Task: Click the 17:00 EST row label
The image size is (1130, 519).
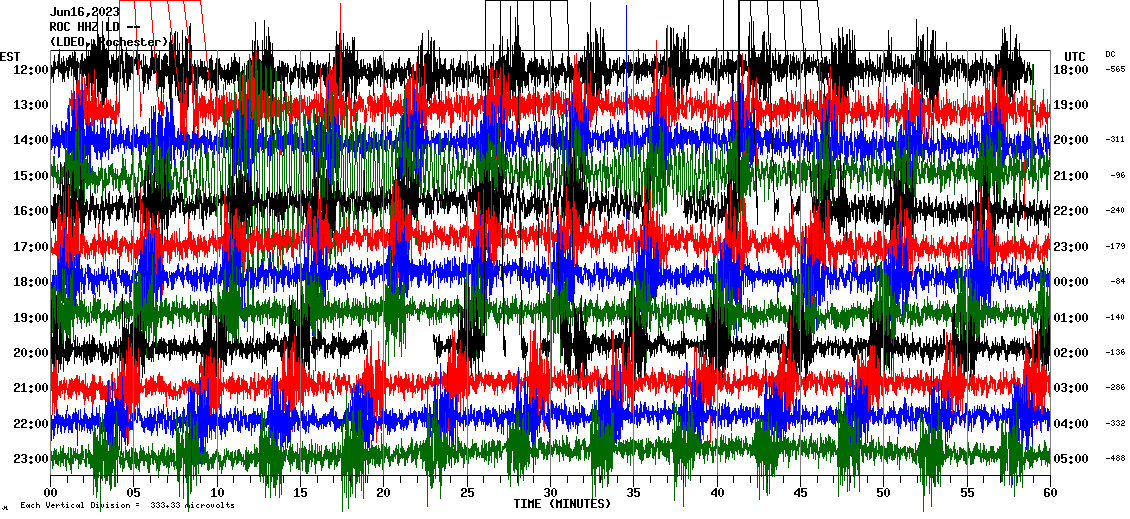Action: (31, 247)
